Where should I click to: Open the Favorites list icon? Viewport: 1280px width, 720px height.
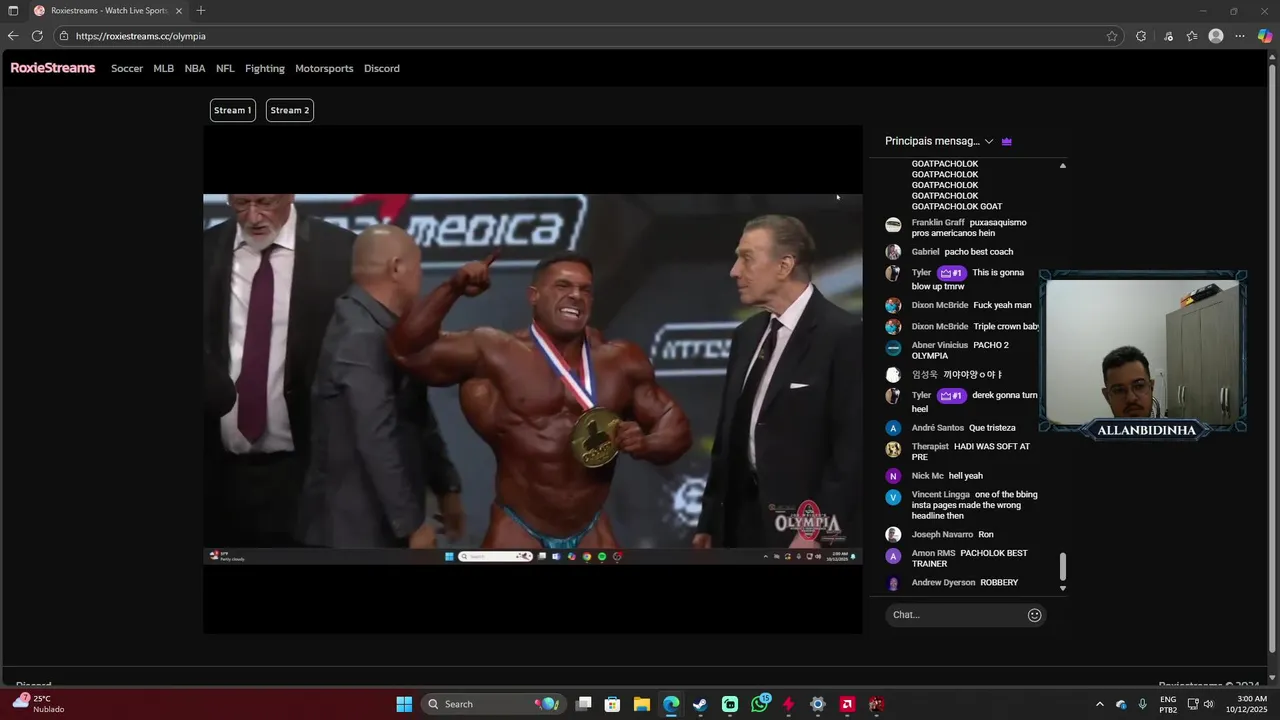click(1192, 36)
